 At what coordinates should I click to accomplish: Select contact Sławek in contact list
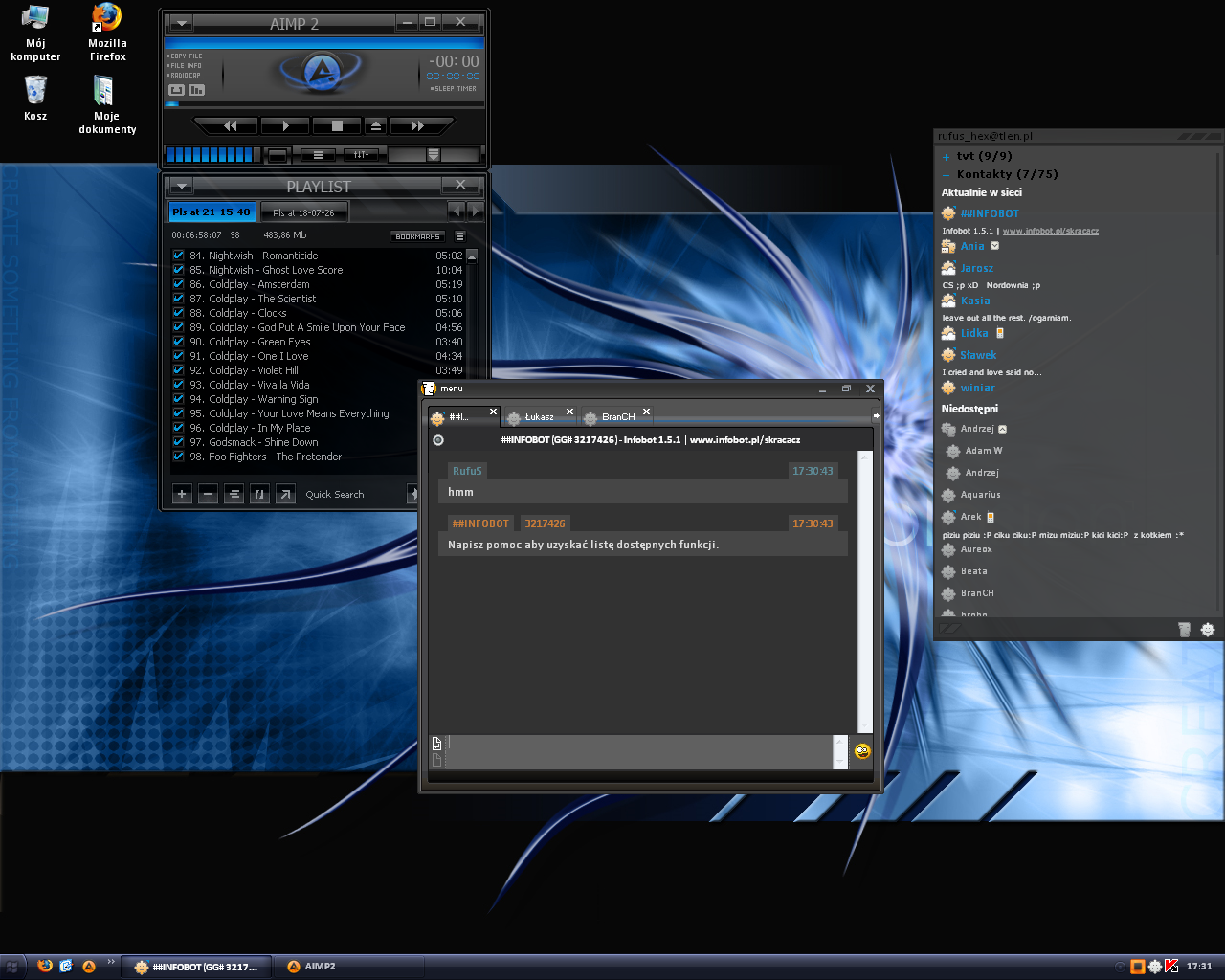(978, 355)
